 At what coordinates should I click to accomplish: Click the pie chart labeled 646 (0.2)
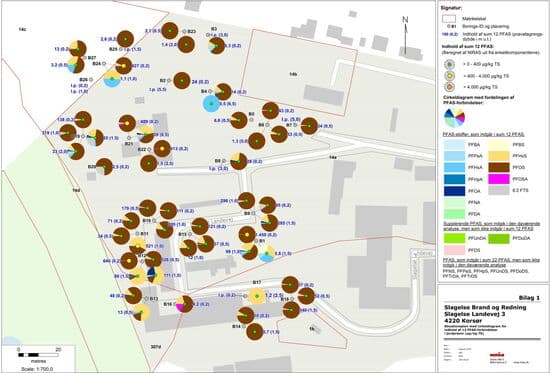tap(129, 261)
